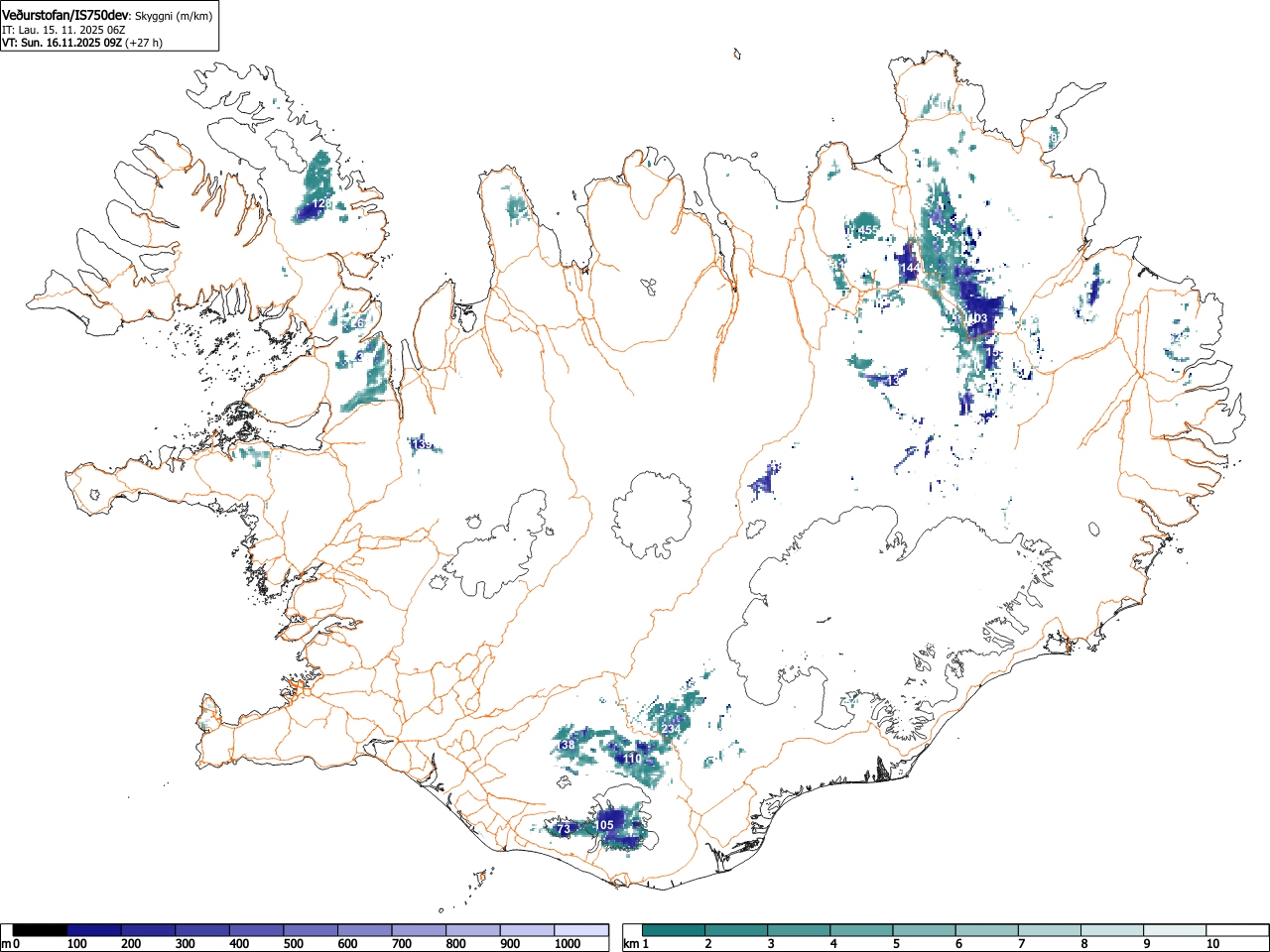Click the 10 tick label in km legend
The image size is (1270, 952).
click(x=1212, y=944)
